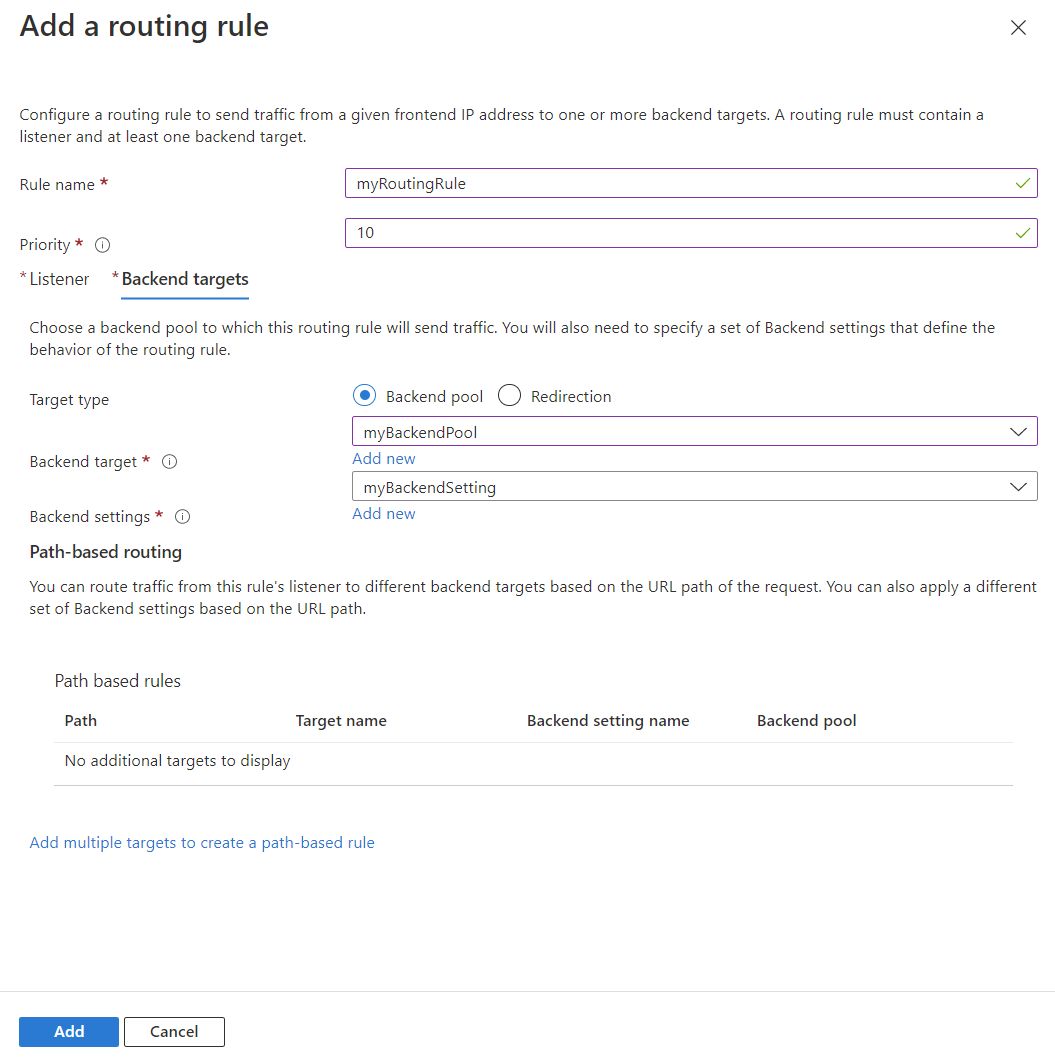Screen dimensions: 1055x1062
Task: Select the Redirection radio button
Action: [x=510, y=396]
